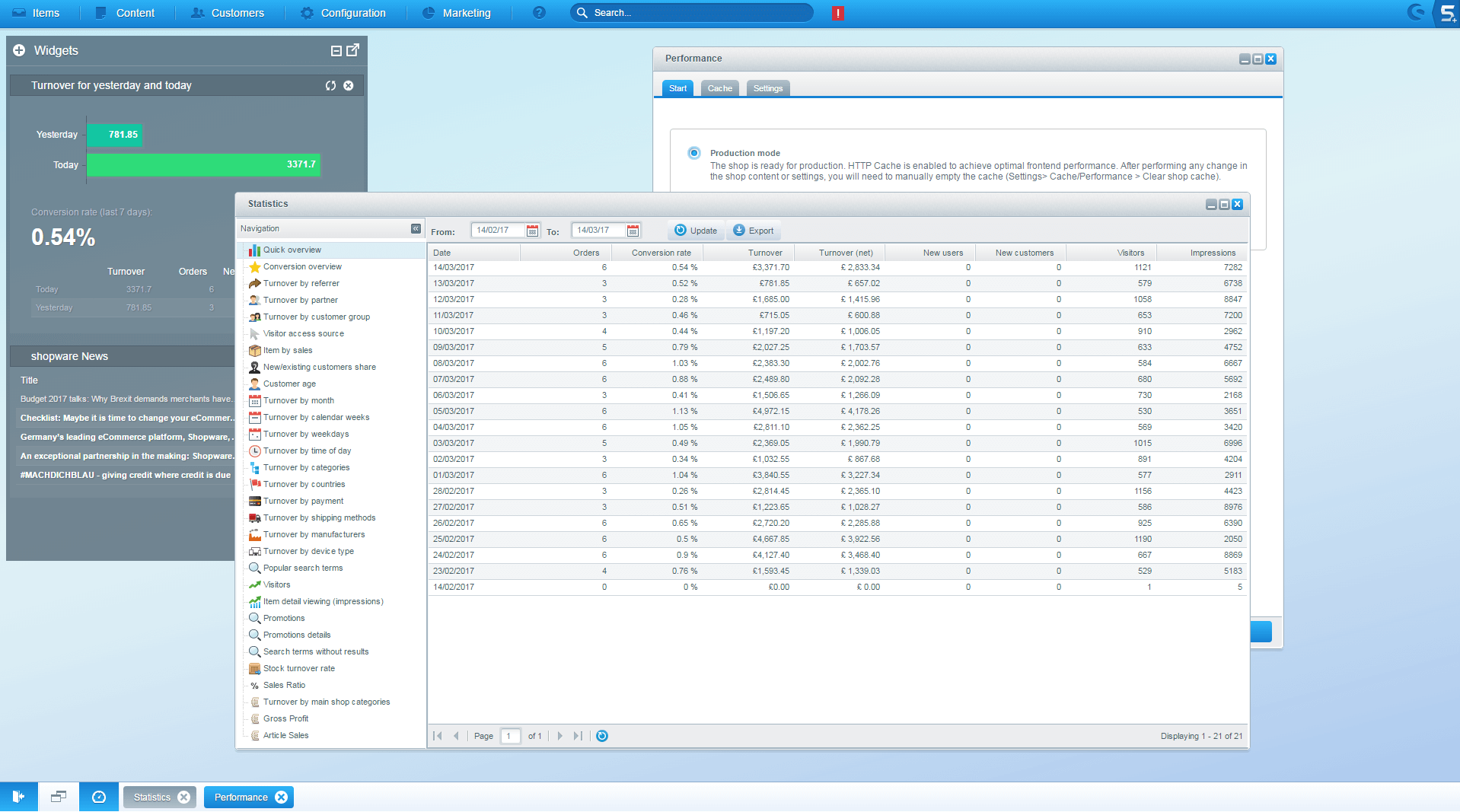
Task: Open Sales Ratio statistics
Action: [x=284, y=685]
